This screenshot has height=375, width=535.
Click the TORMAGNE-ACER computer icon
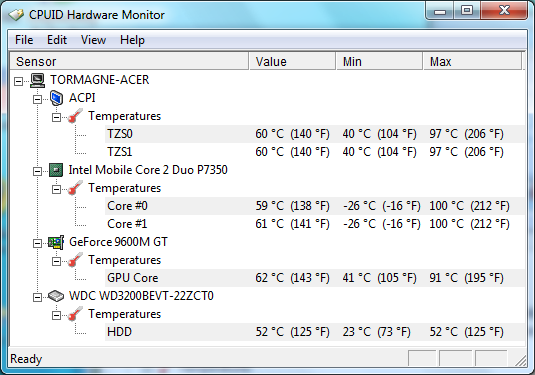37,80
